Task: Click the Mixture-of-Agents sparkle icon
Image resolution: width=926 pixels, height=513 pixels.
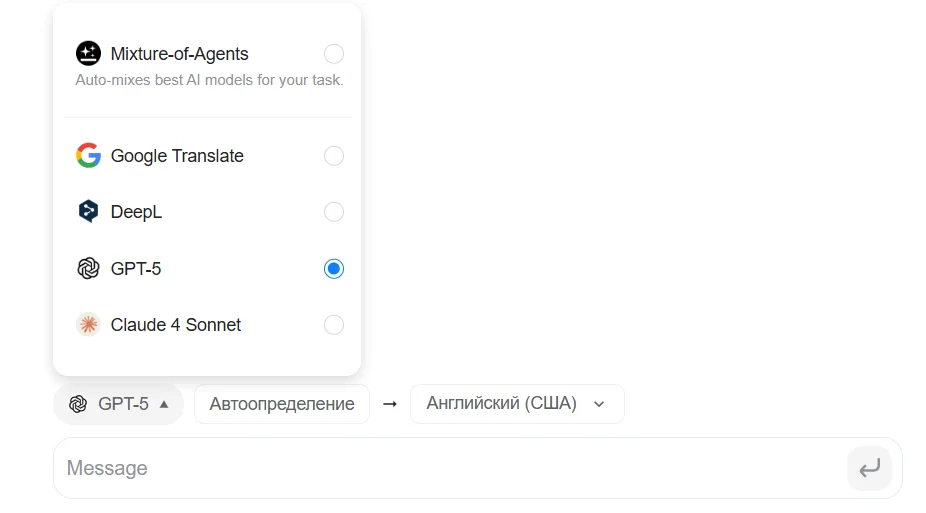Action: [x=88, y=54]
